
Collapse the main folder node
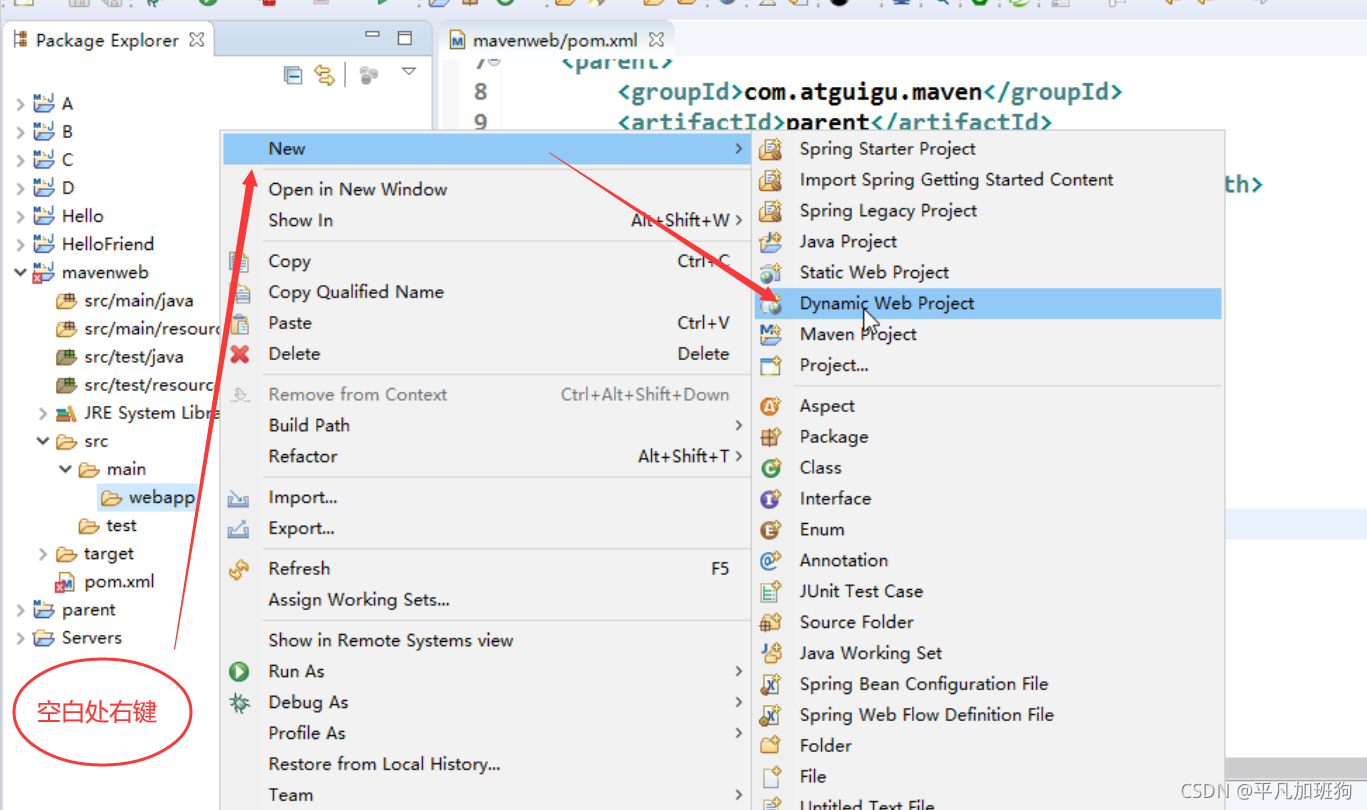pos(65,469)
